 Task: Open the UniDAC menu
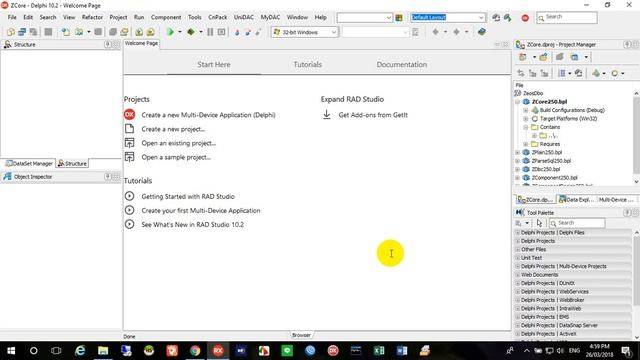pos(244,17)
